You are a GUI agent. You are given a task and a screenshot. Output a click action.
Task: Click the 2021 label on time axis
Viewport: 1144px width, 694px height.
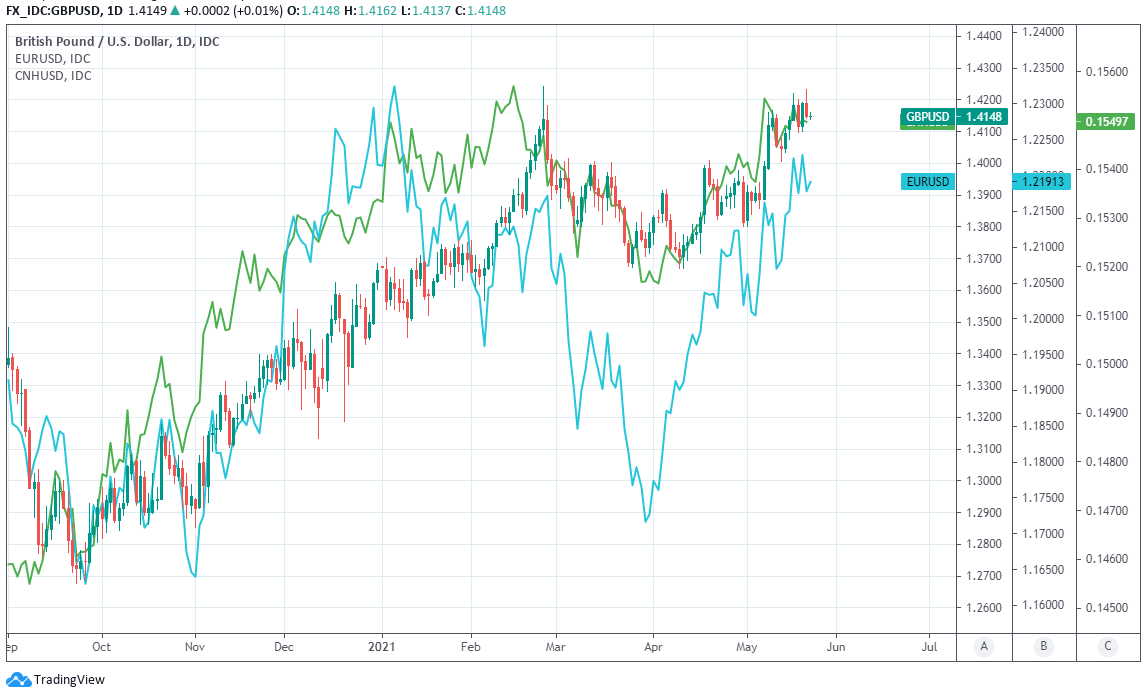point(382,647)
